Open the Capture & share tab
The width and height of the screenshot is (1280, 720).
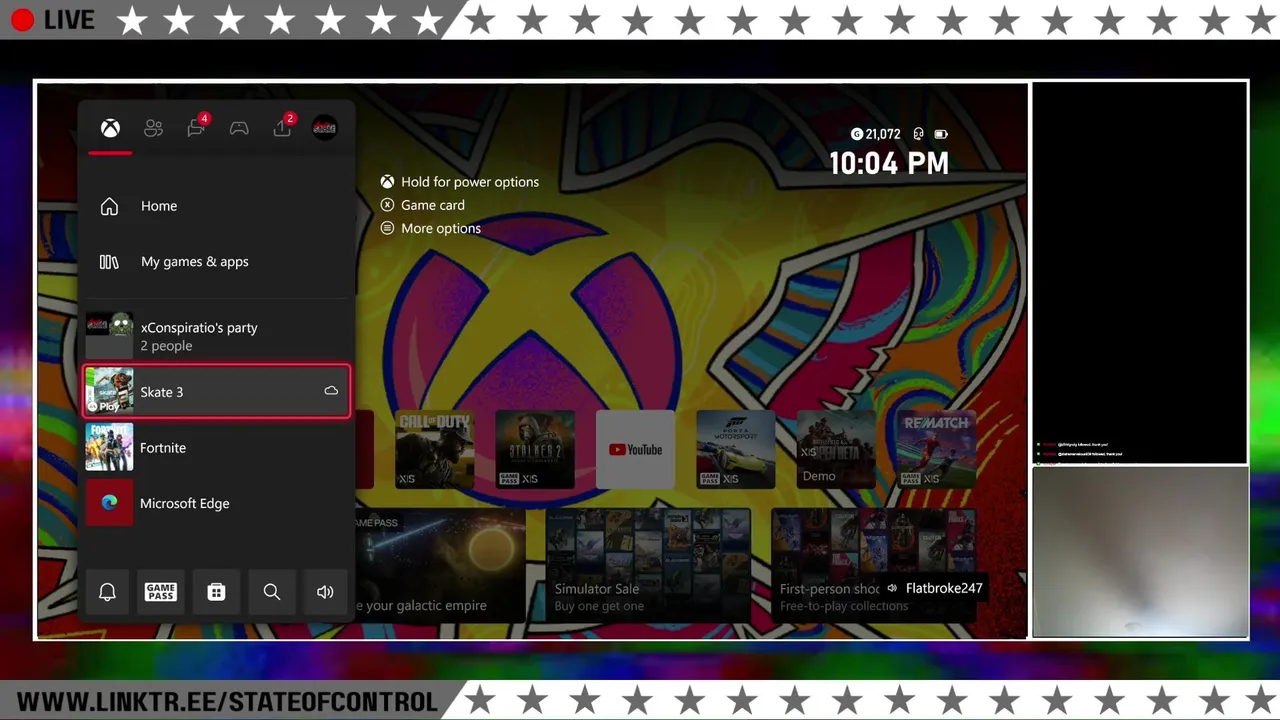click(283, 127)
